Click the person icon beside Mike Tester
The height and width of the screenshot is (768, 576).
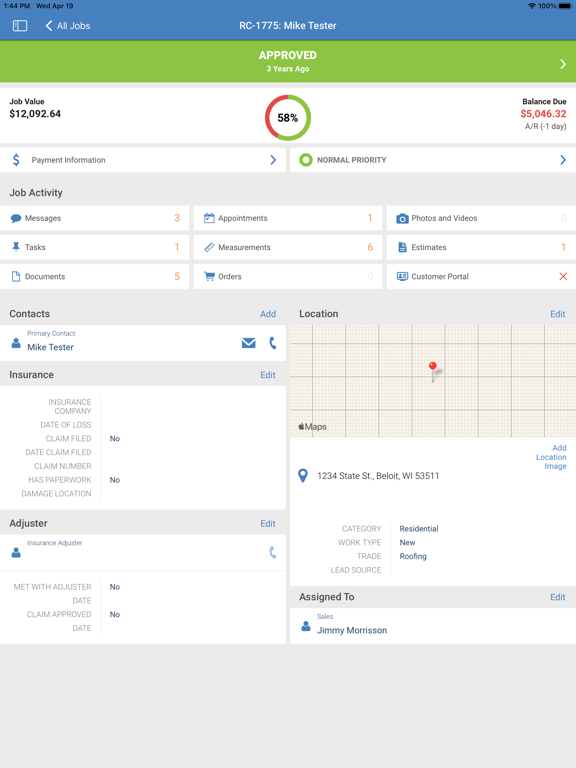[x=16, y=343]
